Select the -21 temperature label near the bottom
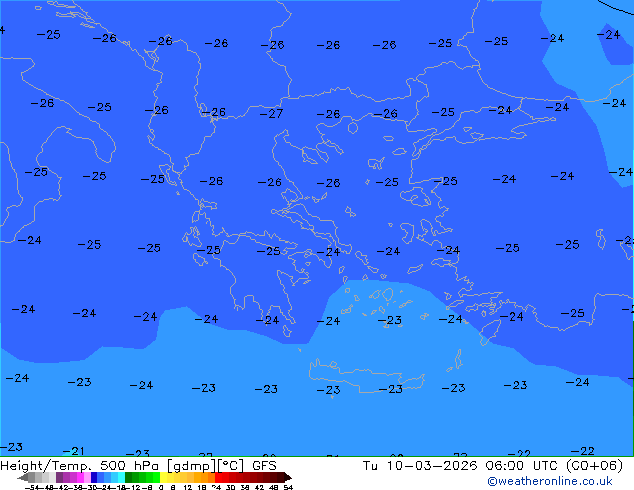This screenshot has width=634, height=490. pyautogui.click(x=73, y=451)
